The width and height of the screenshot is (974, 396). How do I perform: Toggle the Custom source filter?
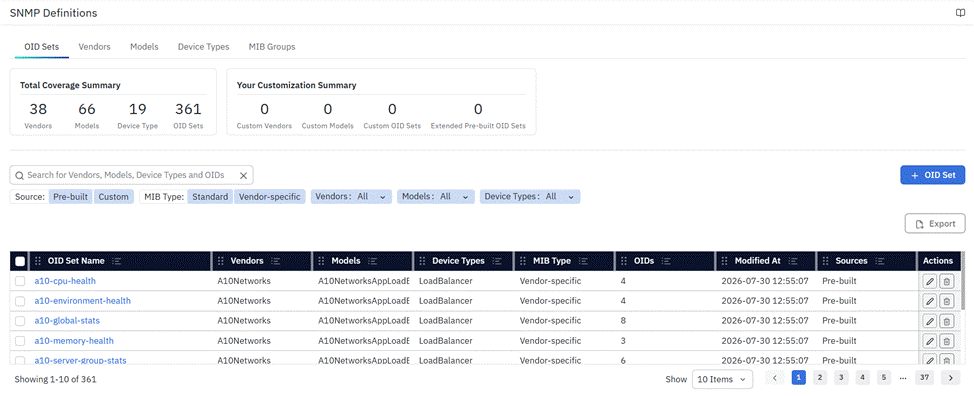coord(114,197)
